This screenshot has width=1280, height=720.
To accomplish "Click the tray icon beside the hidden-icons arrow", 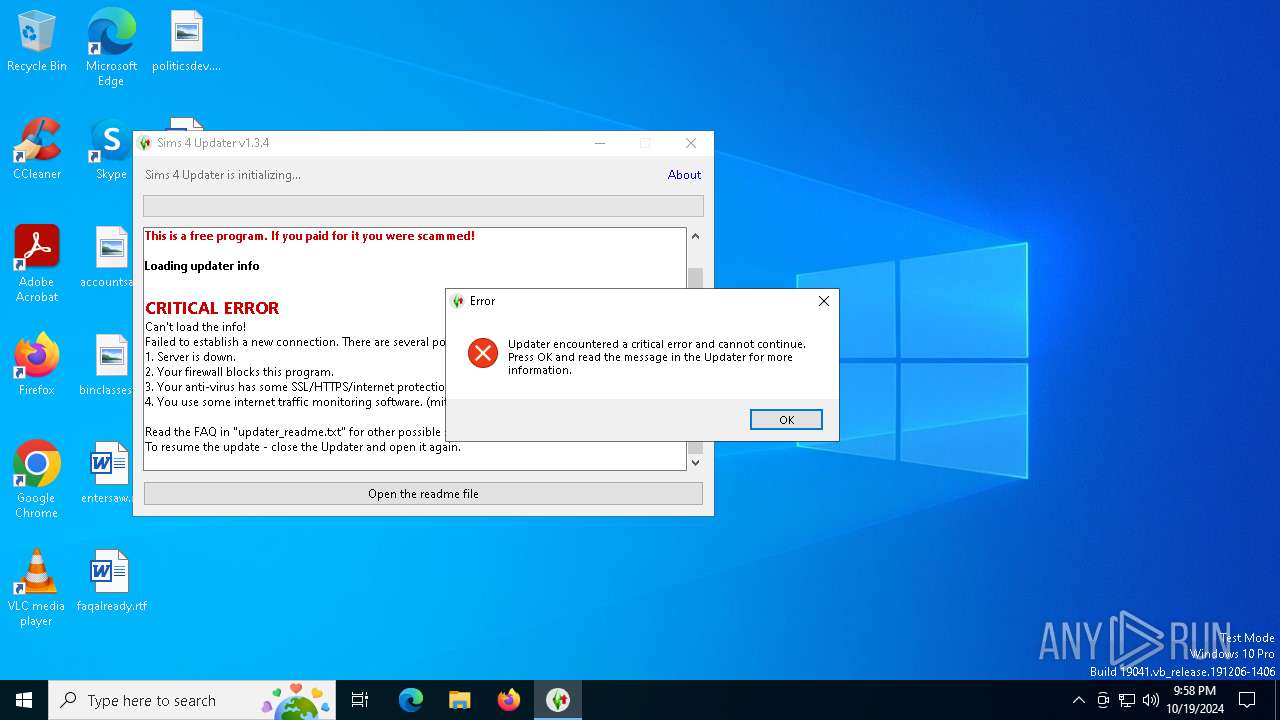I will [x=1103, y=700].
